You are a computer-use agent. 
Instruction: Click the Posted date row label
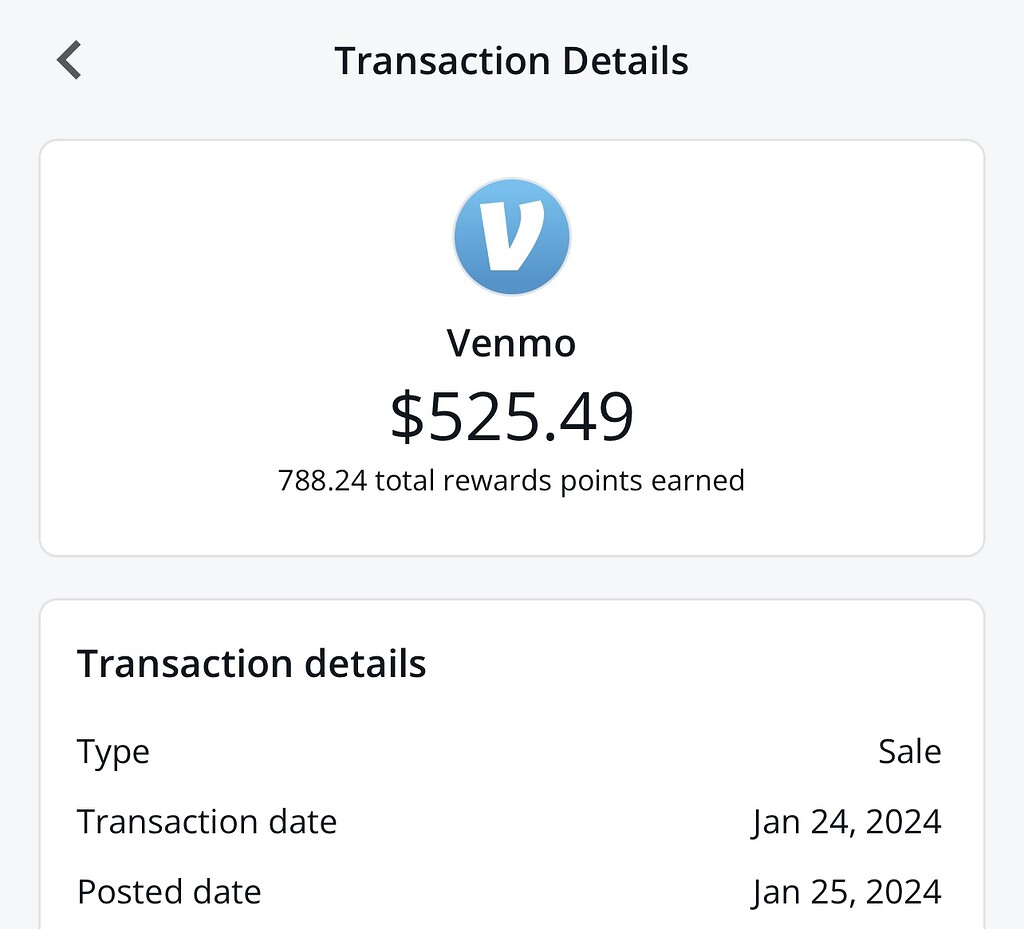click(168, 891)
